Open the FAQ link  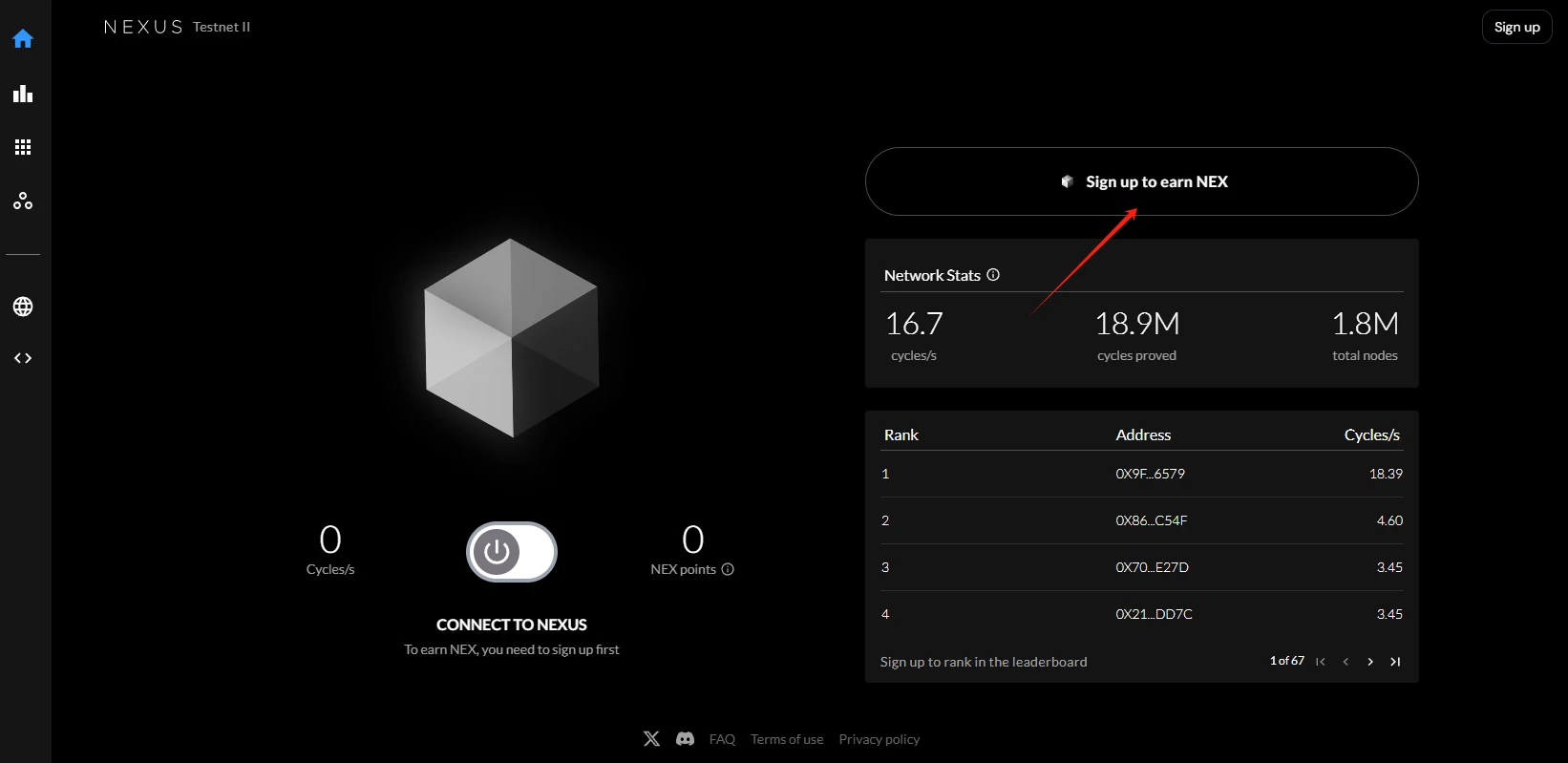tap(722, 739)
